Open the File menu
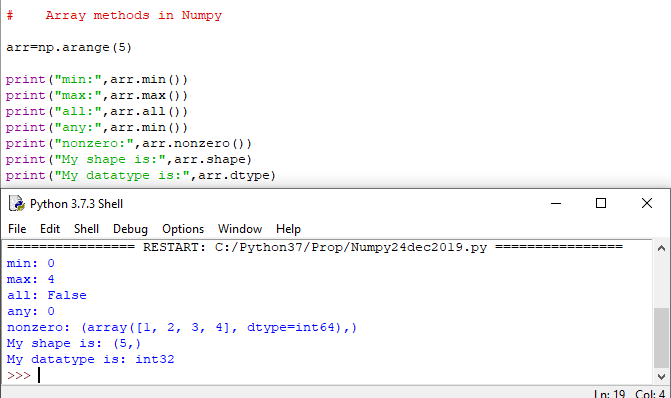The height and width of the screenshot is (398, 671). [17, 229]
